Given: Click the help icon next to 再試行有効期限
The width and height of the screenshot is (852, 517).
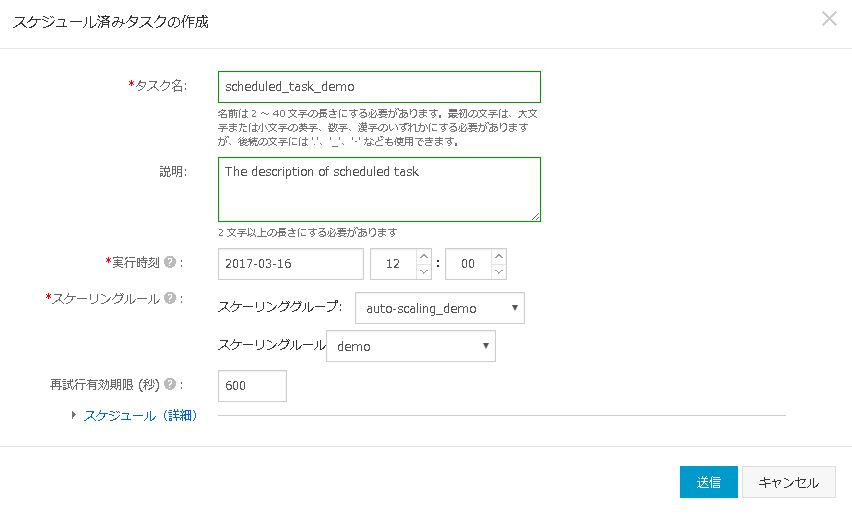Looking at the screenshot, I should [x=170, y=384].
